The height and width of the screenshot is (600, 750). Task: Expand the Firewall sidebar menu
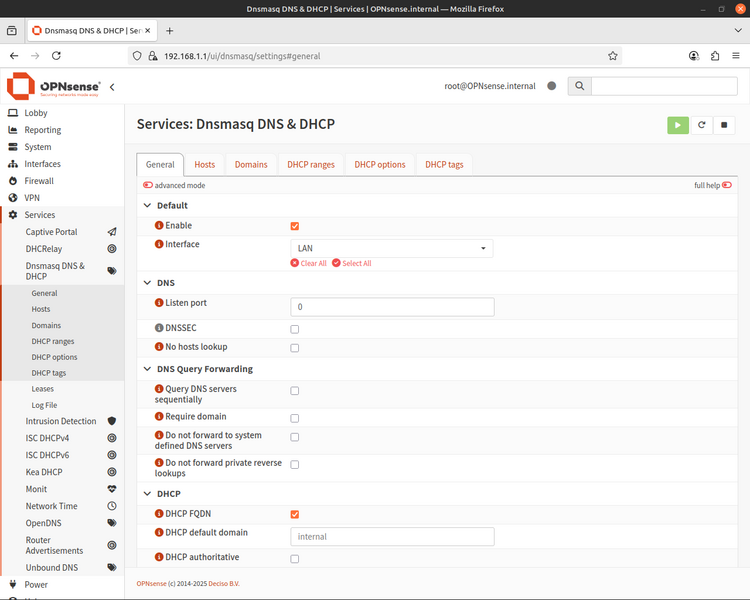[x=39, y=181]
